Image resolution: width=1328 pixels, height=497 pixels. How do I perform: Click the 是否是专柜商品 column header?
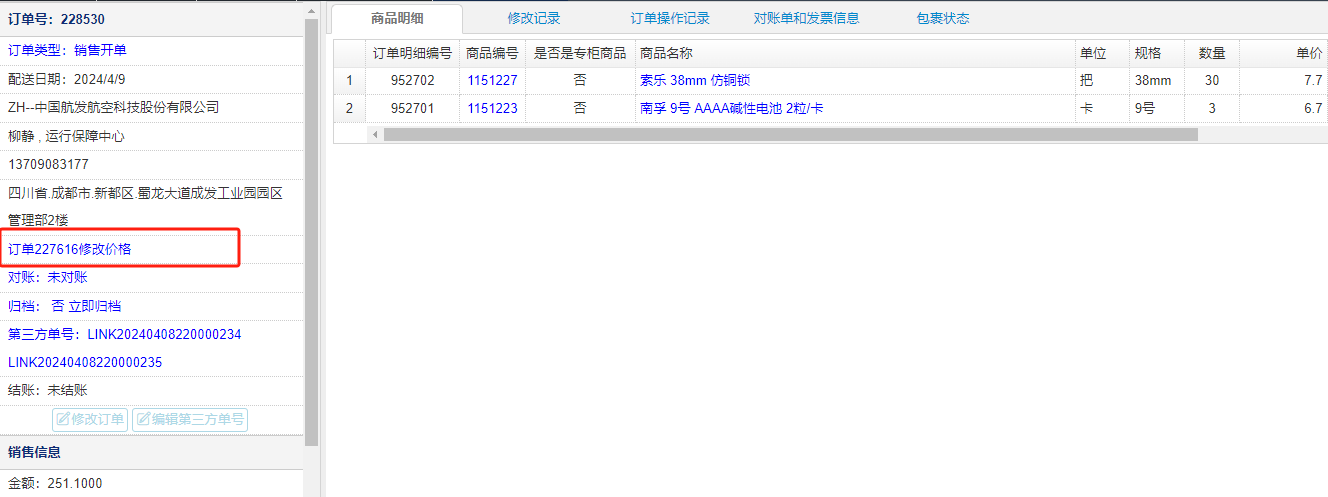(x=580, y=53)
